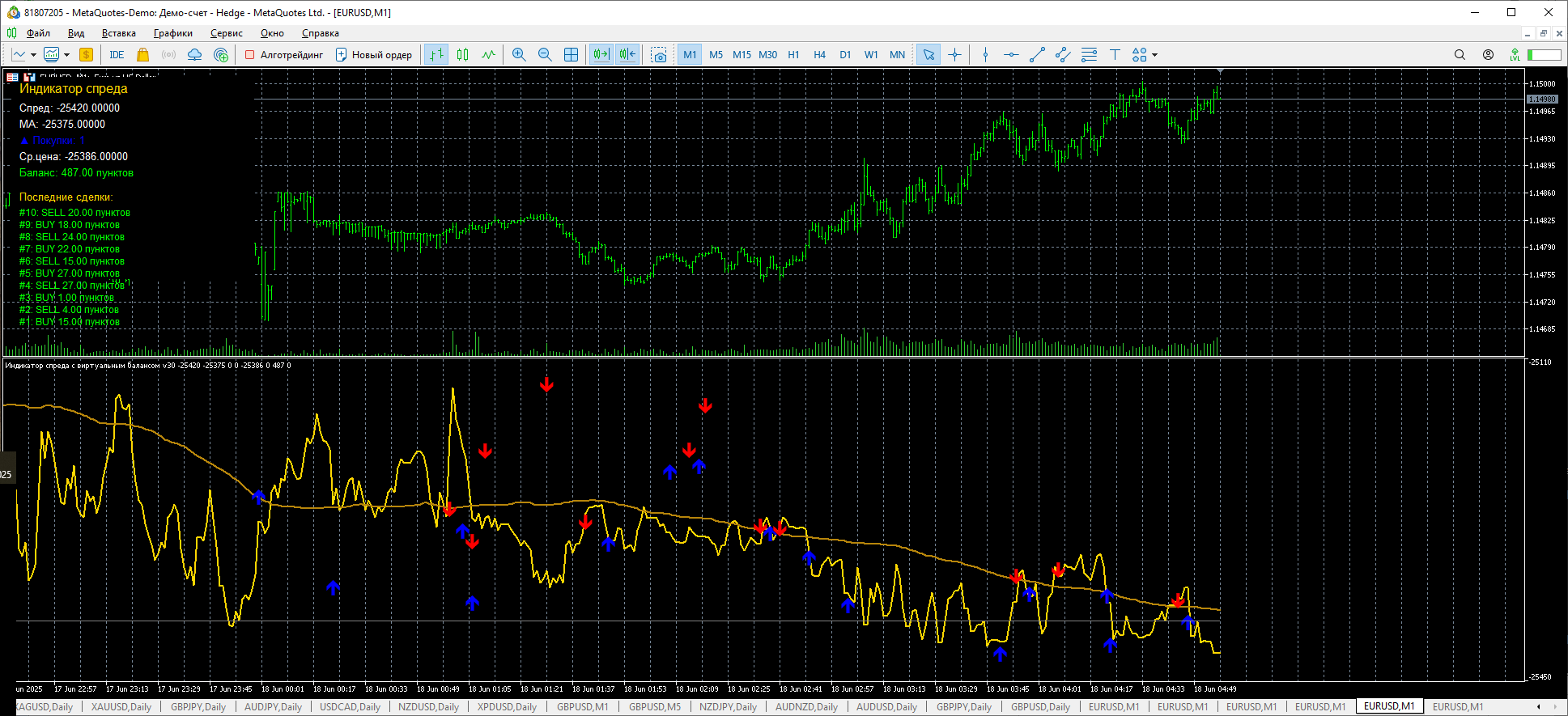Select the text label tool
This screenshot has height=716, width=1568.
(1115, 55)
